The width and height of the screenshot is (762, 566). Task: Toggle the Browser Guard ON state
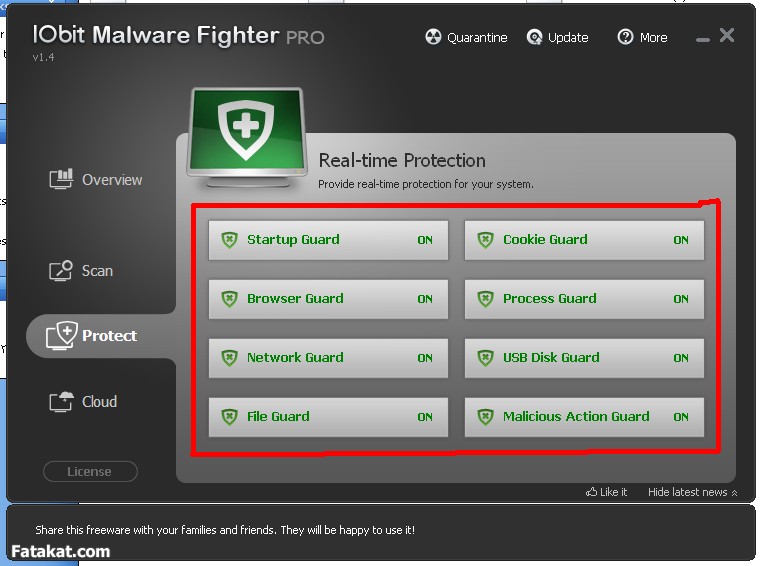coord(425,299)
